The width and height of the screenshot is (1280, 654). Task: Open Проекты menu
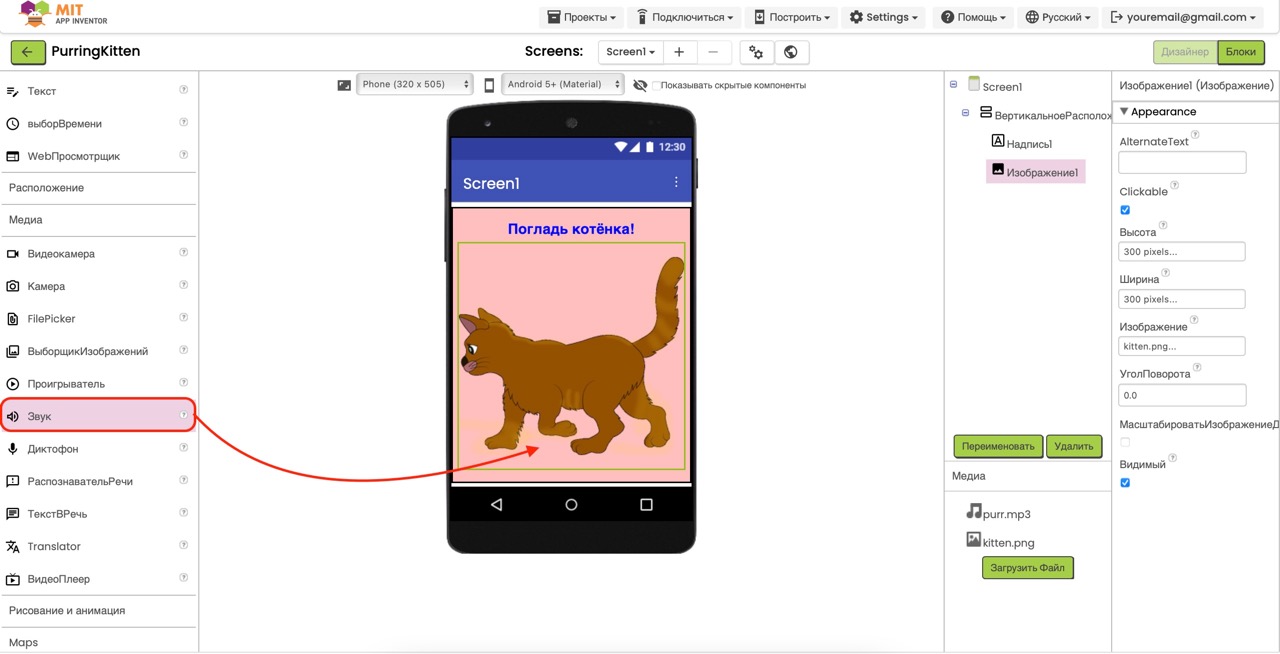point(581,17)
